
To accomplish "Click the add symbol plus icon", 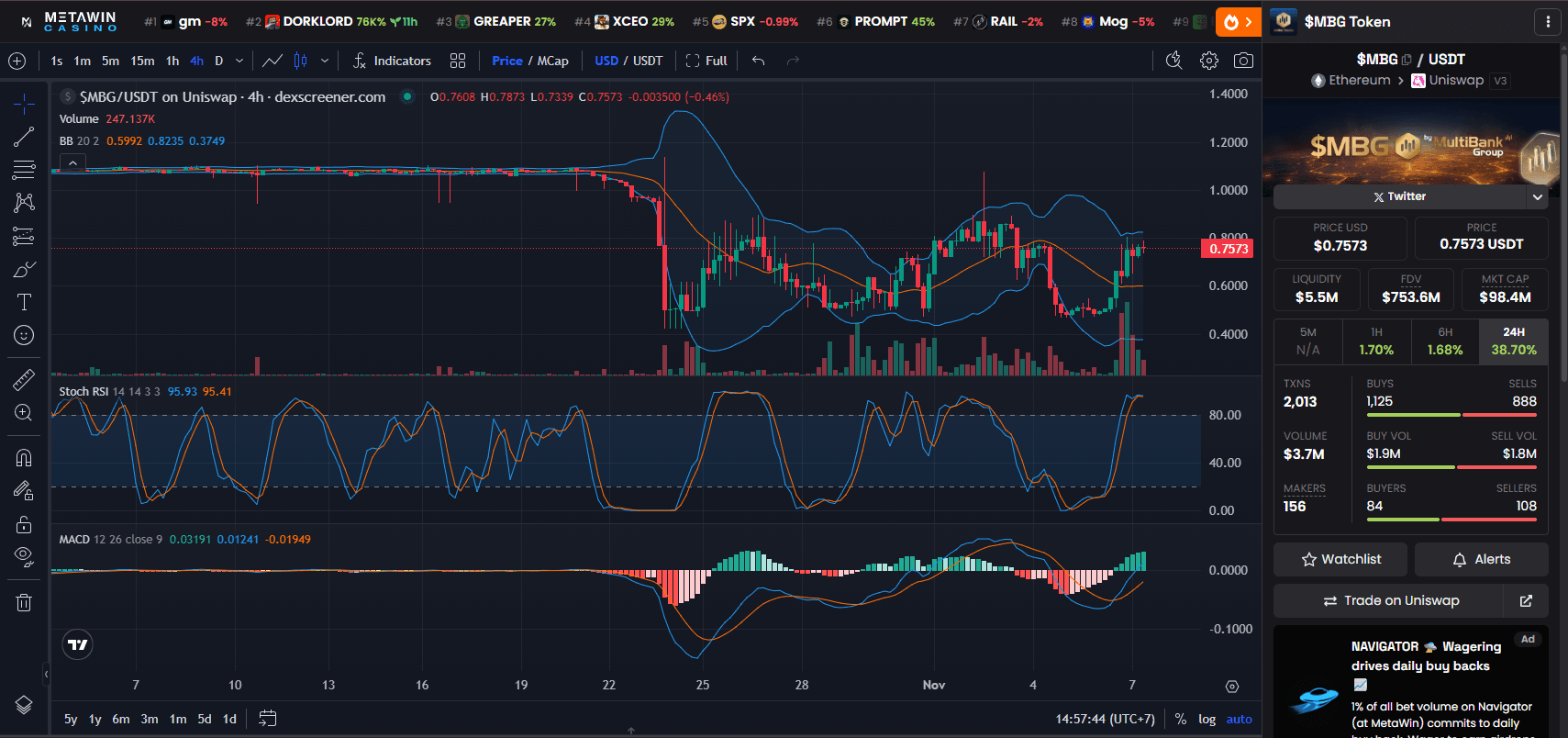I will click(x=17, y=61).
